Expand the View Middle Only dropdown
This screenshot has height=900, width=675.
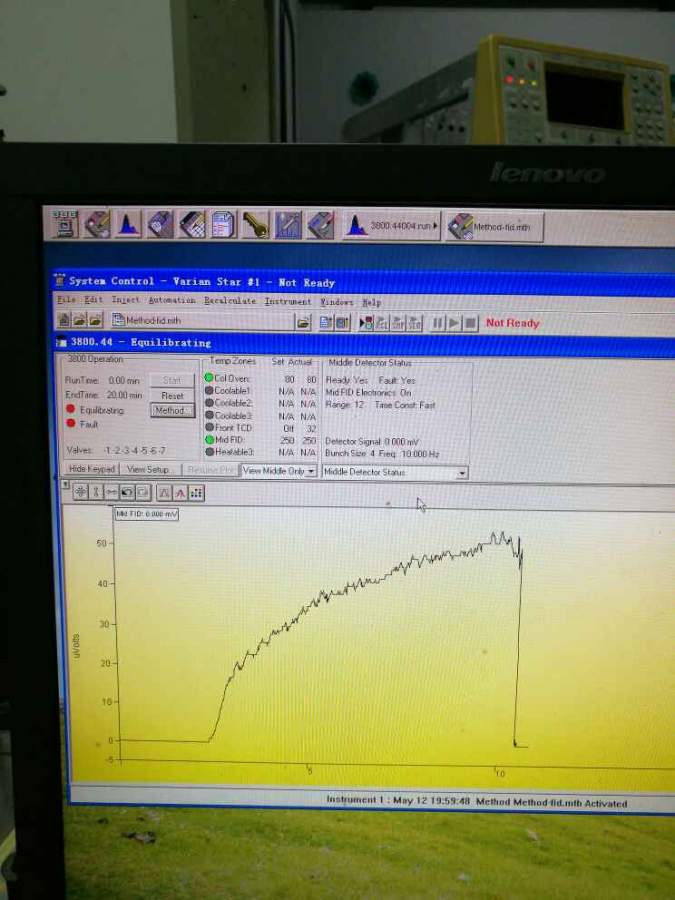pos(311,471)
